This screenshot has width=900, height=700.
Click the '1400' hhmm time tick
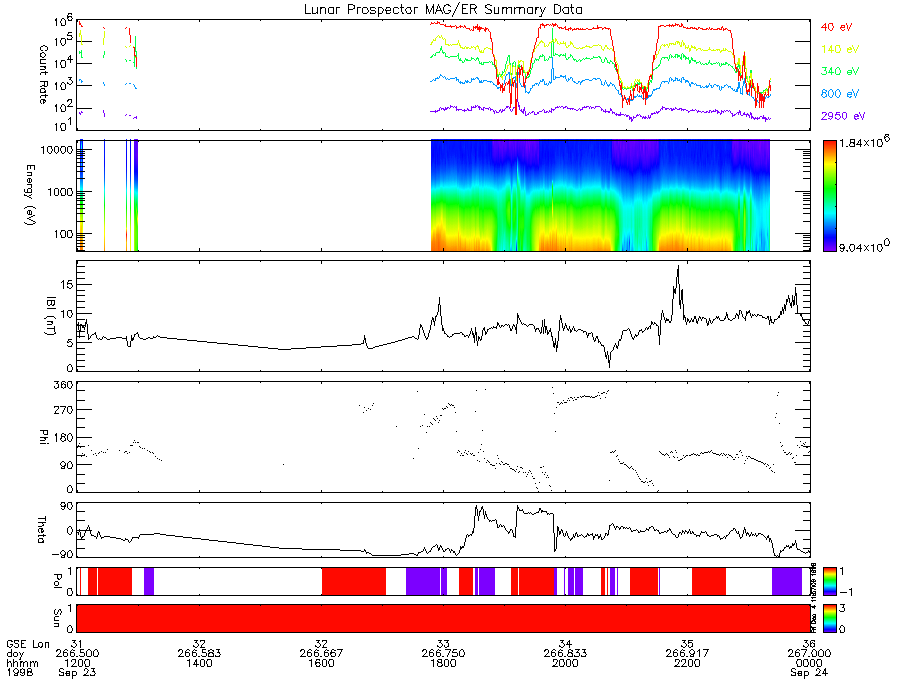coord(199,663)
